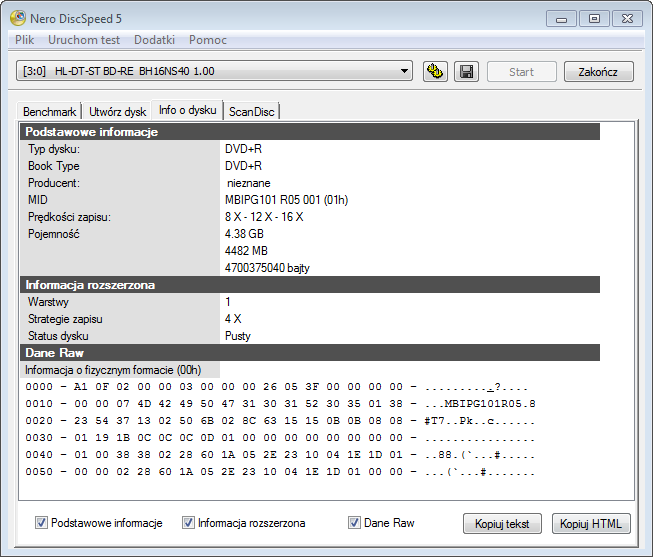Click the raw hex row starting with 0030
653x557 pixels.
point(280,438)
